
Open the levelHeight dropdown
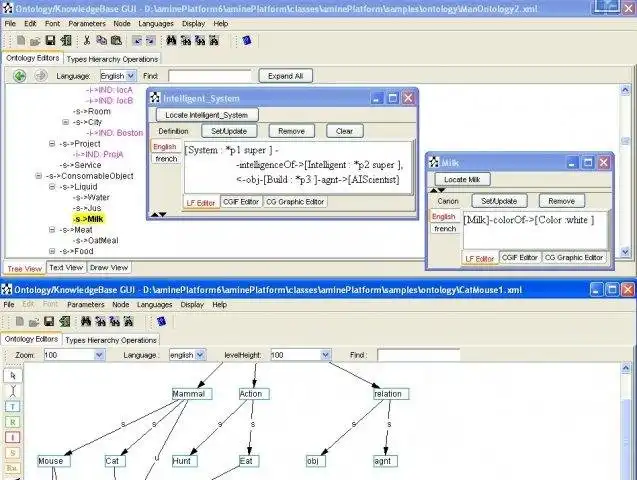click(325, 355)
